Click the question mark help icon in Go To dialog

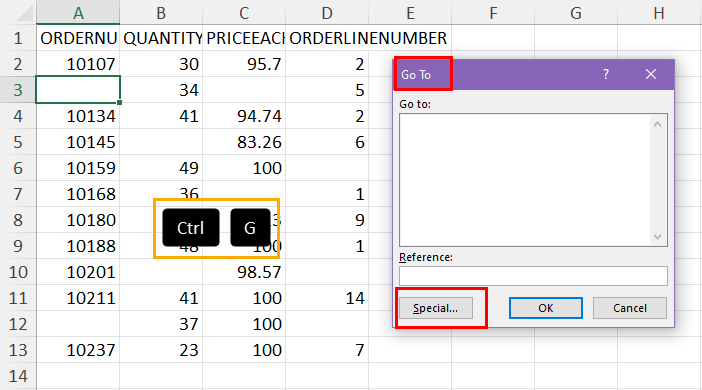606,74
